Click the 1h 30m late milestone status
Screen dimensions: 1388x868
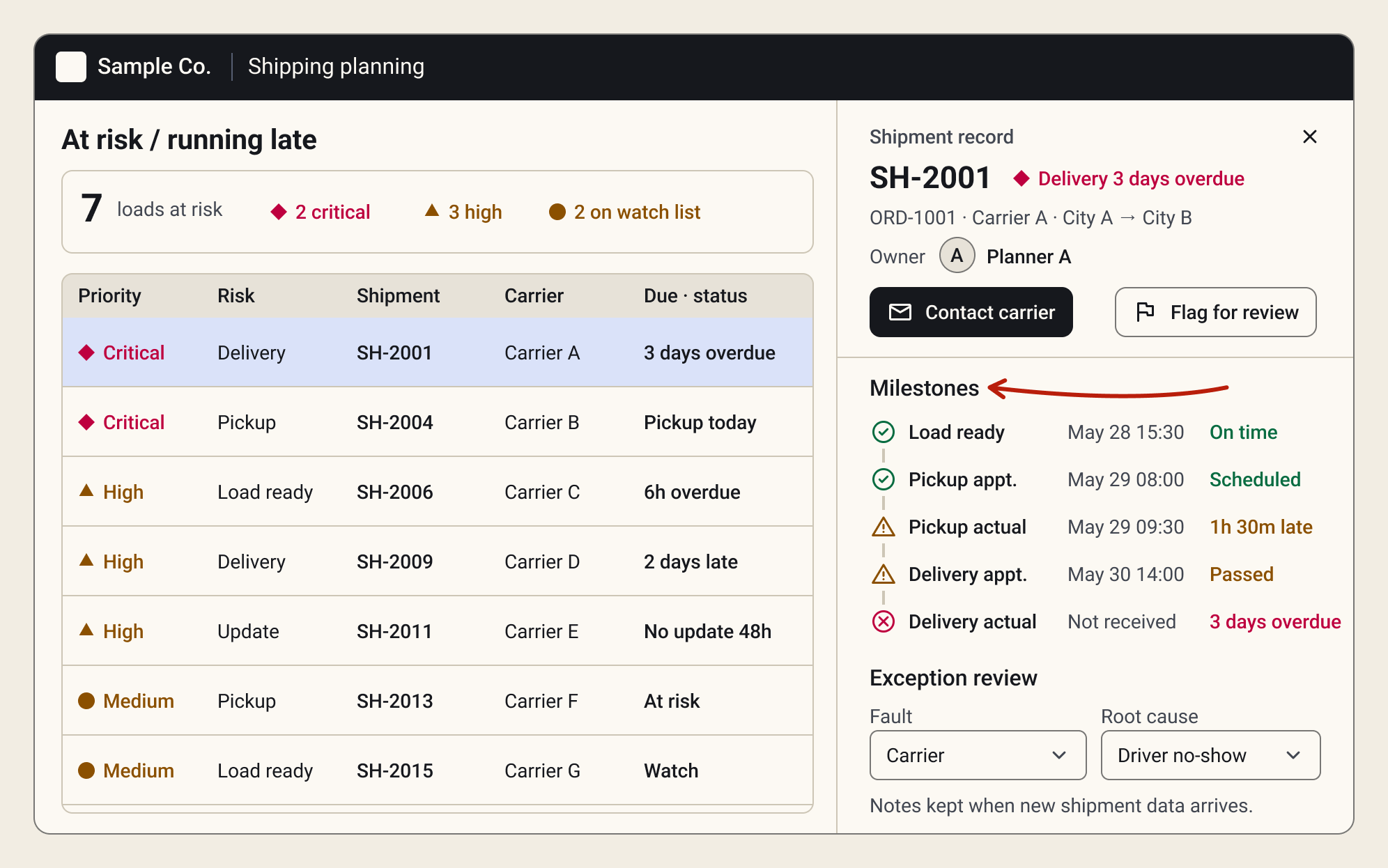[x=1261, y=527]
